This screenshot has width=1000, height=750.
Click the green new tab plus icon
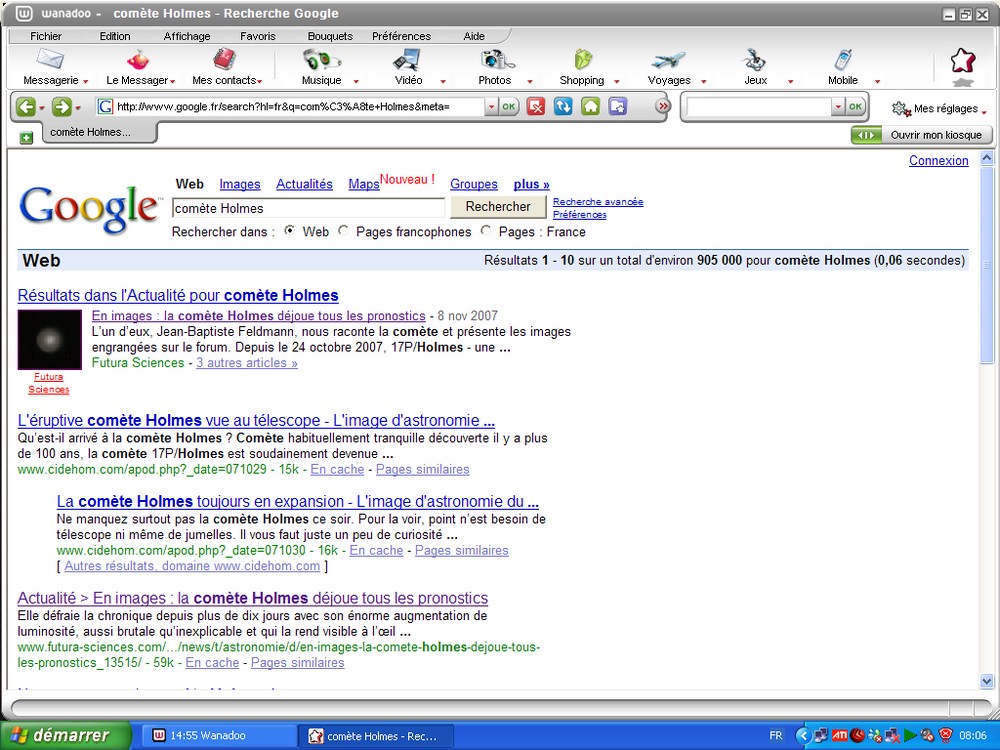tap(26, 137)
